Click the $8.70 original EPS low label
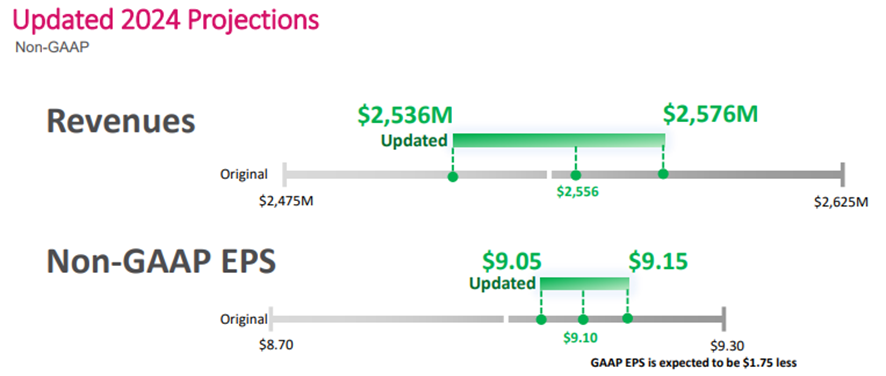Image resolution: width=886 pixels, height=376 pixels. point(276,345)
